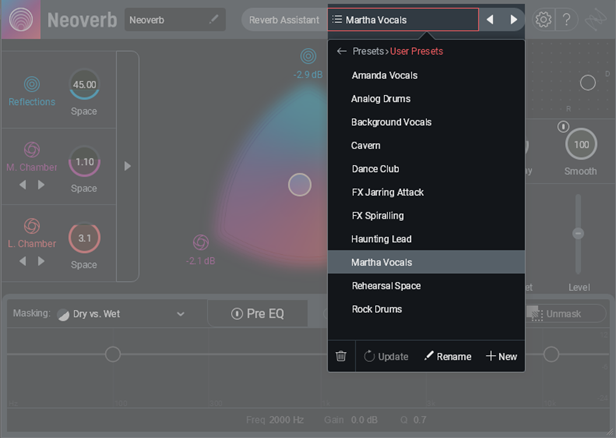Click the Update preset button
The height and width of the screenshot is (438, 616).
coord(386,356)
